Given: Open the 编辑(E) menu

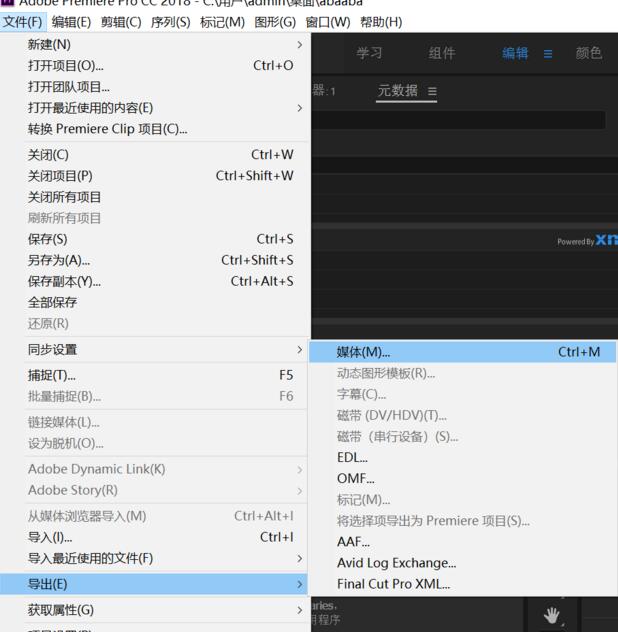Looking at the screenshot, I should (x=71, y=22).
